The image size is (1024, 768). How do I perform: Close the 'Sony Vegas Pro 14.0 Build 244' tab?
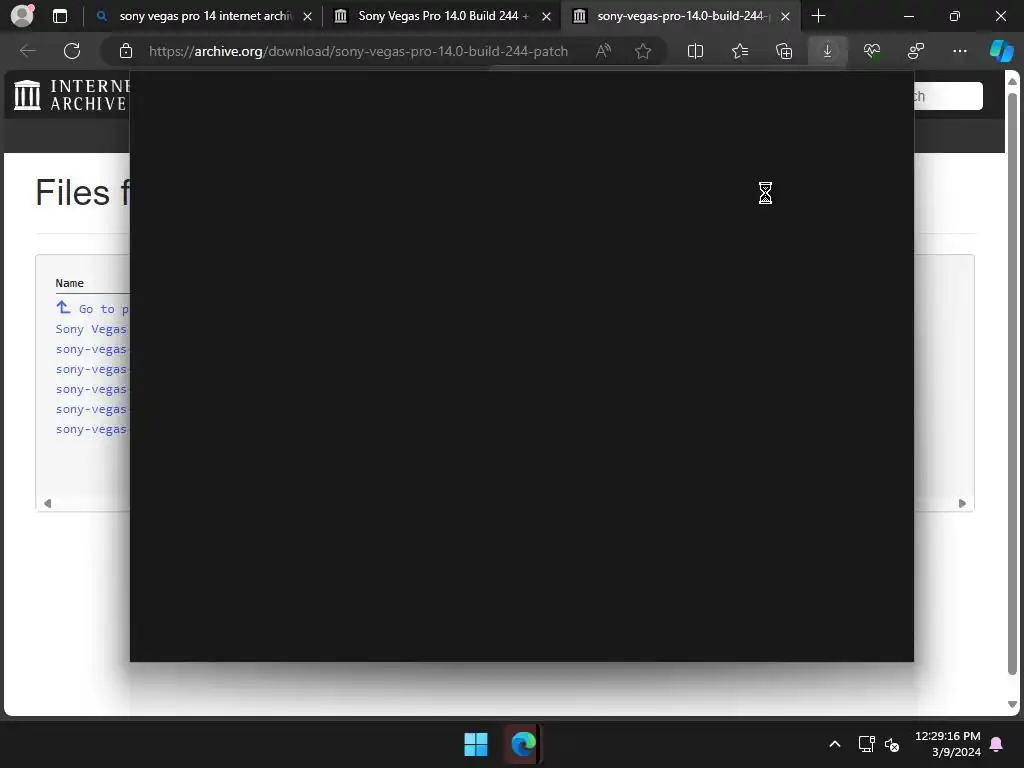click(547, 16)
